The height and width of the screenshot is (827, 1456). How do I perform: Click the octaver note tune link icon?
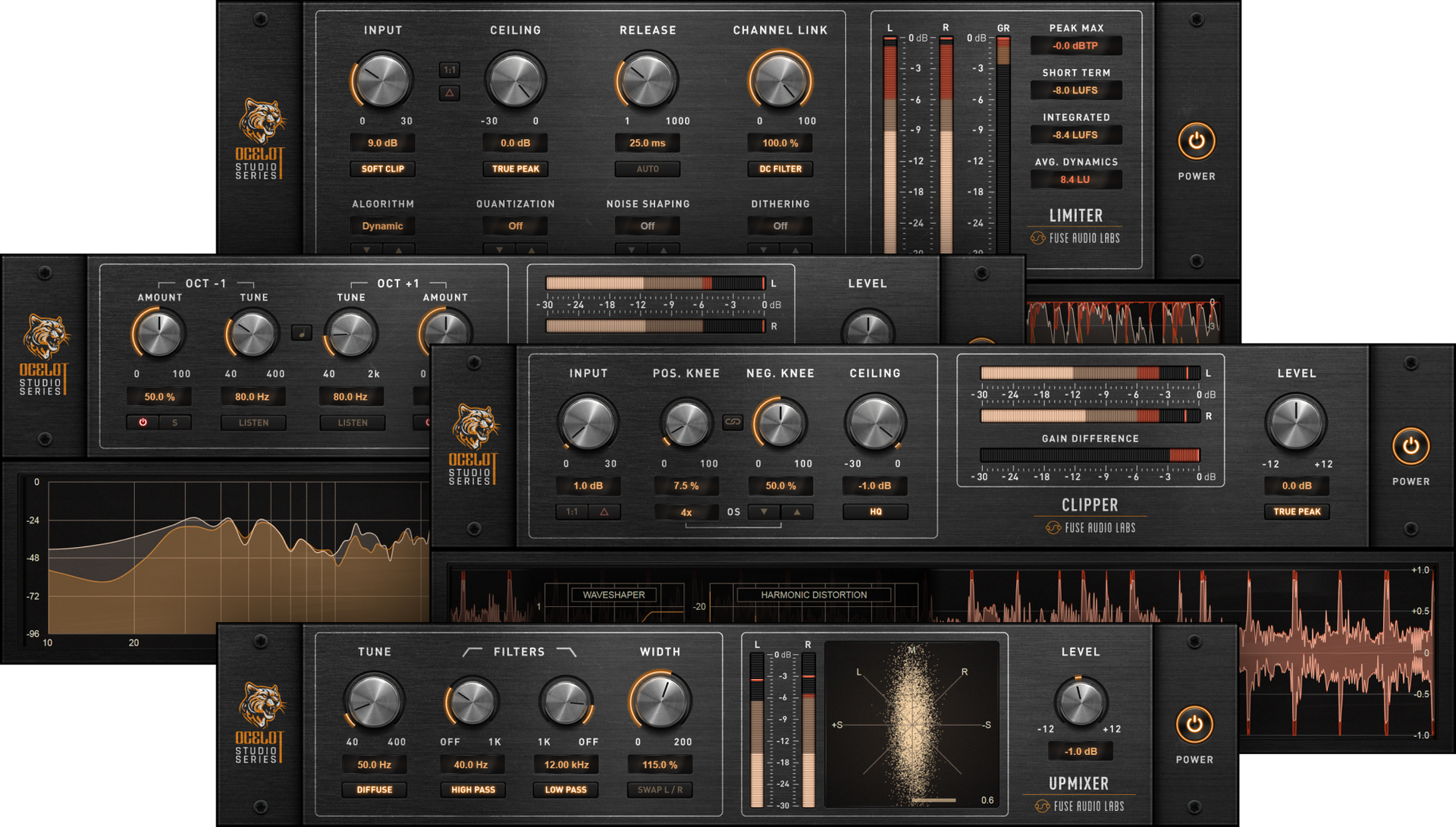(x=302, y=333)
